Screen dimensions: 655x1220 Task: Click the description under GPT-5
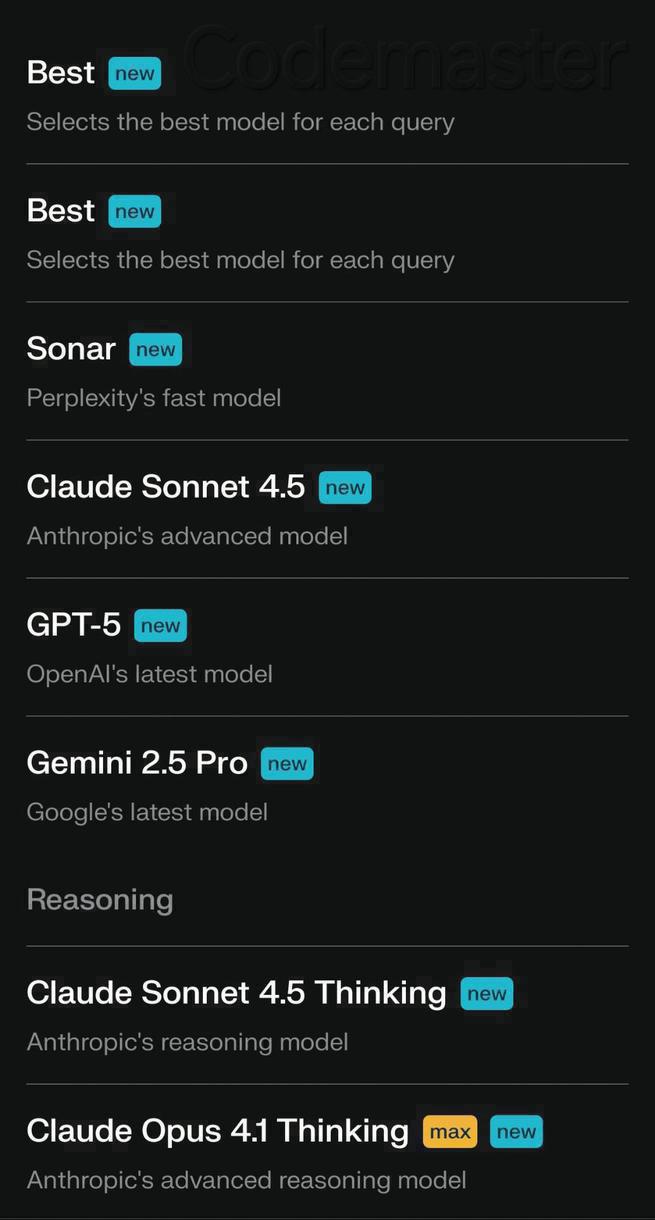click(x=149, y=673)
